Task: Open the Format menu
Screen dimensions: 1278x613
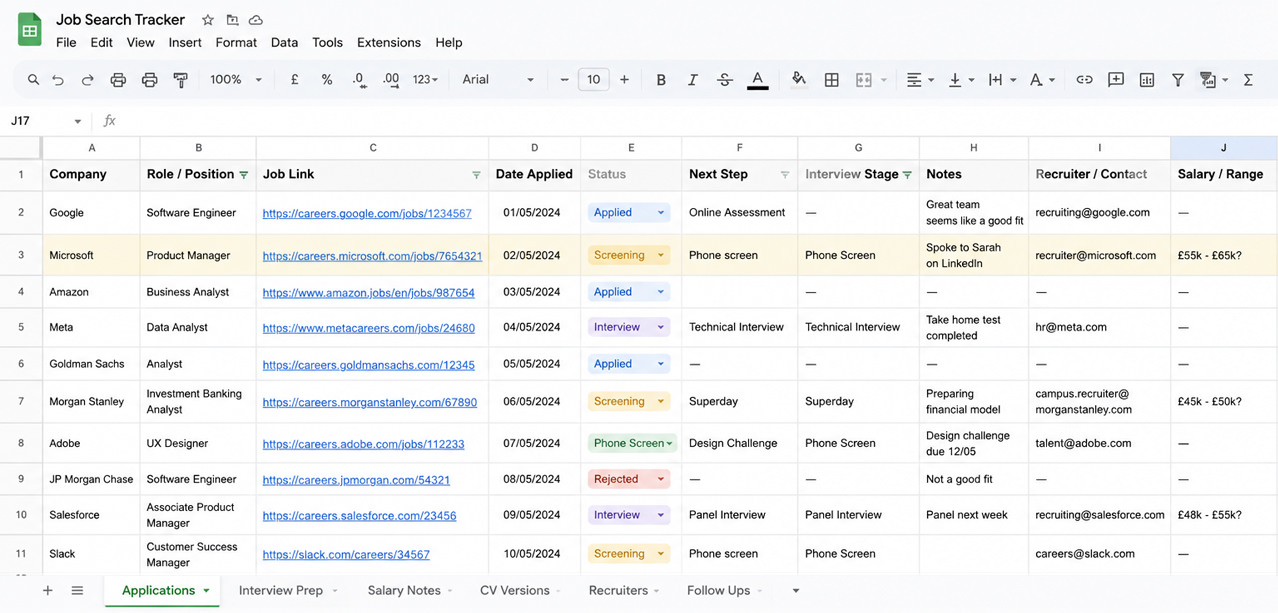Action: tap(236, 43)
